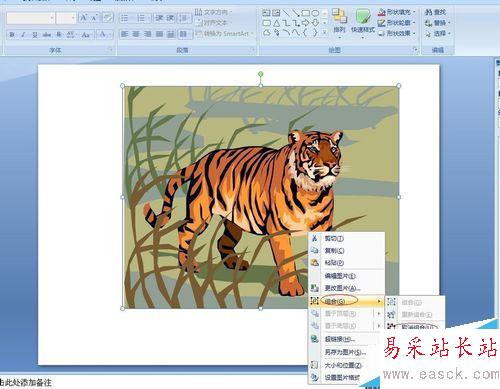
Task: Align text left in paragraph group
Action: 124,34
